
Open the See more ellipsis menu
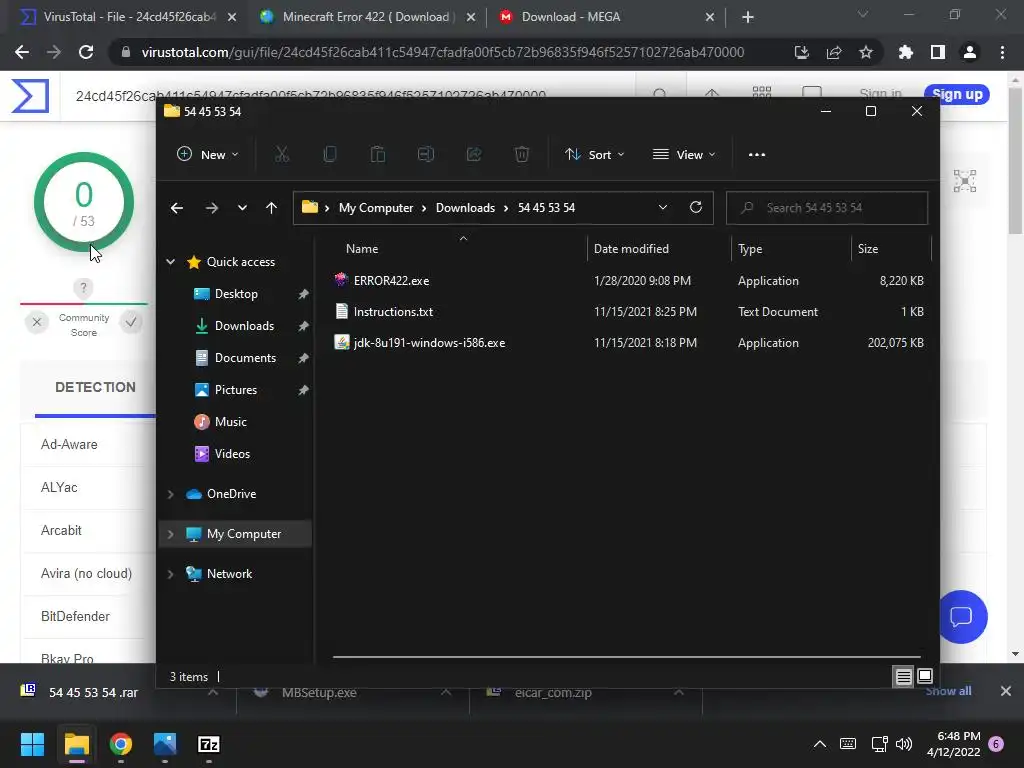click(757, 155)
